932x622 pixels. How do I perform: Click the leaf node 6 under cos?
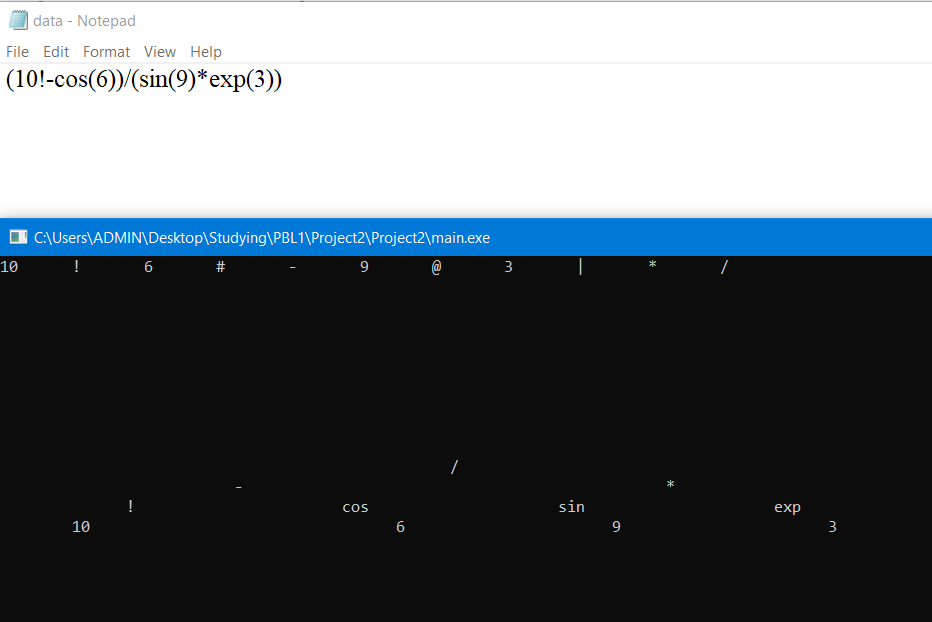400,527
